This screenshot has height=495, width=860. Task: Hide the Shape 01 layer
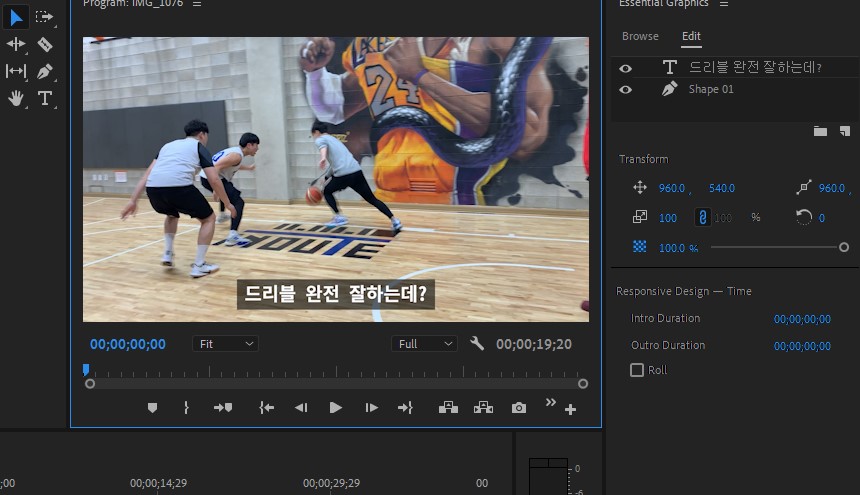tap(625, 89)
